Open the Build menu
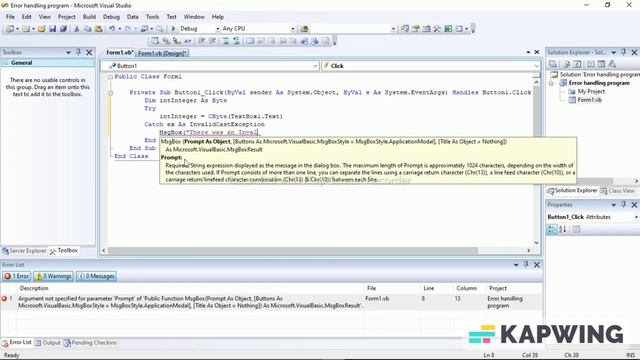 click(89, 17)
